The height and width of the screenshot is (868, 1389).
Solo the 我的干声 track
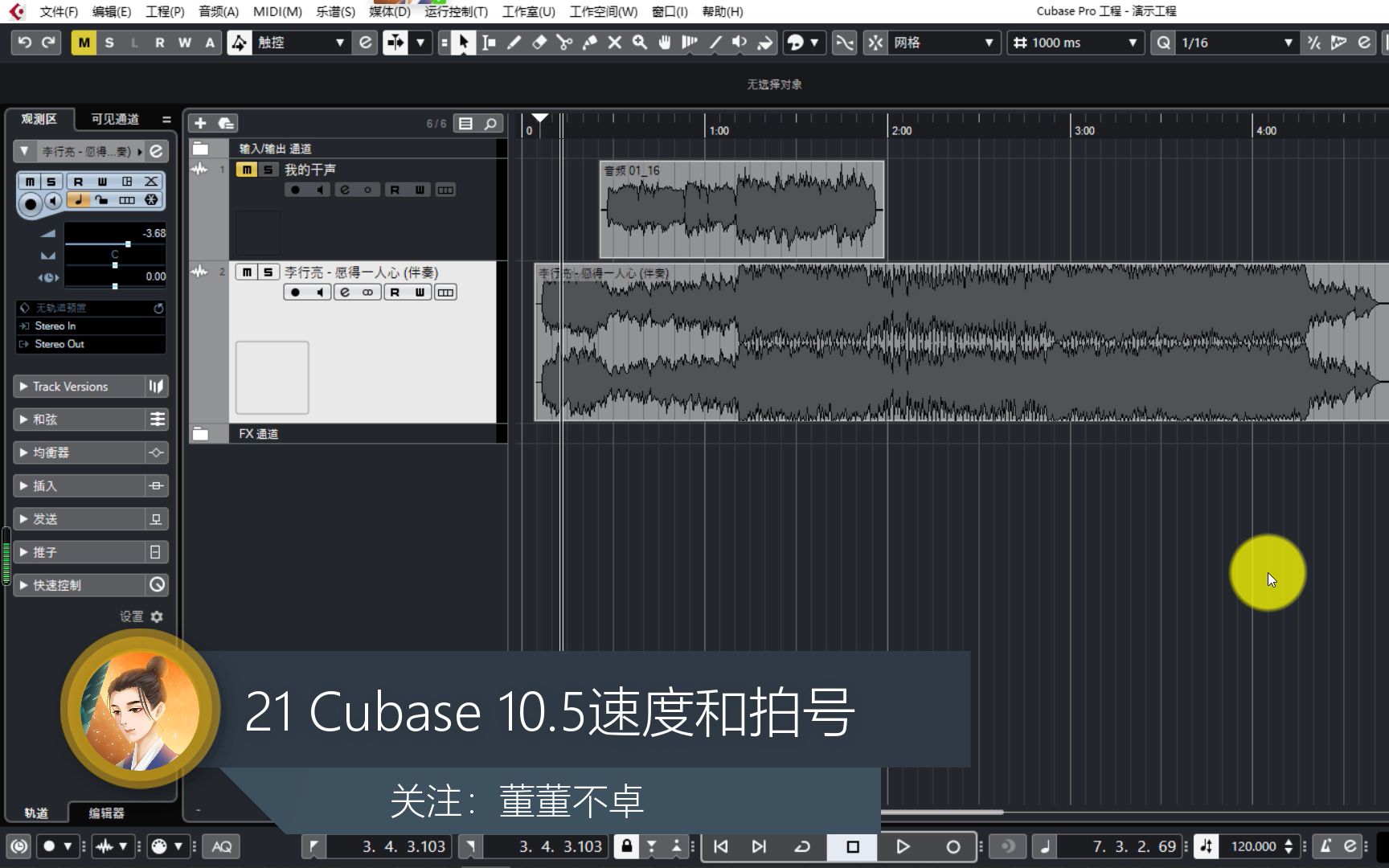click(x=268, y=170)
